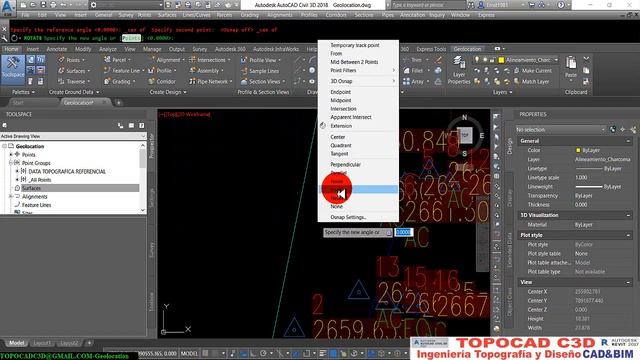
Task: Toggle the MODEL space status button
Action: [x=189, y=353]
